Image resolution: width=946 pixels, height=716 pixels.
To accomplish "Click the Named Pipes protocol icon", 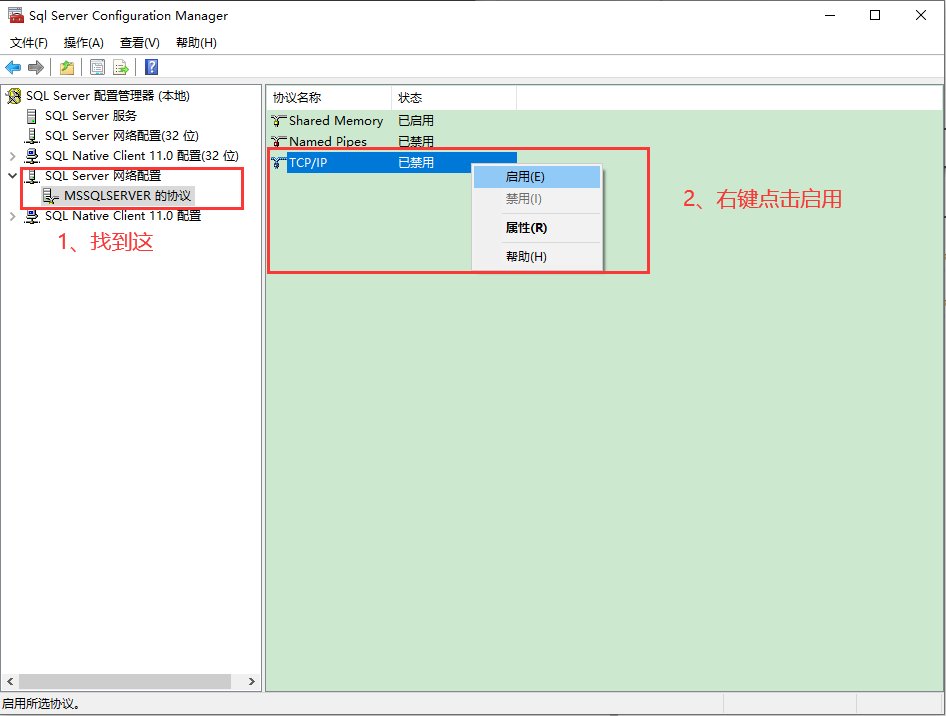I will [279, 141].
